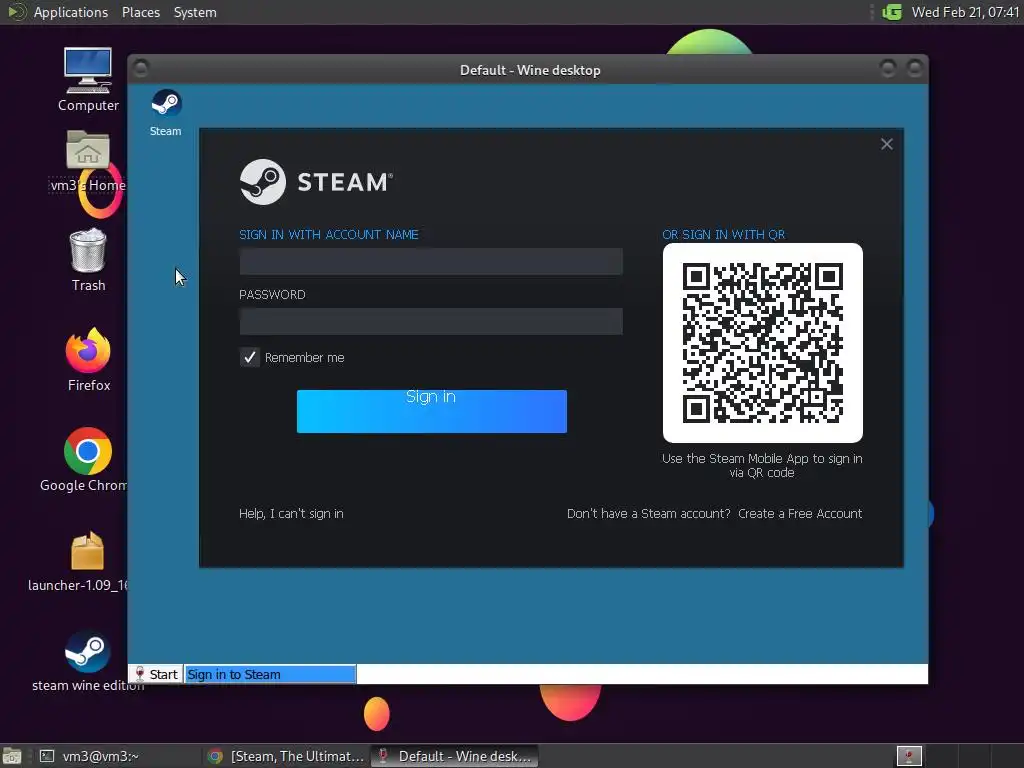This screenshot has width=1024, height=768.
Task: Click the OR SIGN IN WITH QR label
Action: 724,234
